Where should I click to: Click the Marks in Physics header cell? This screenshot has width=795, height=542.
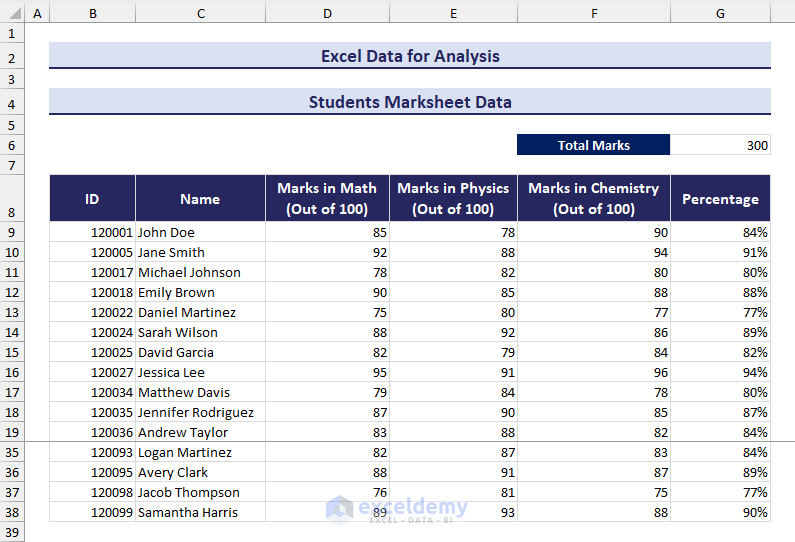point(453,199)
